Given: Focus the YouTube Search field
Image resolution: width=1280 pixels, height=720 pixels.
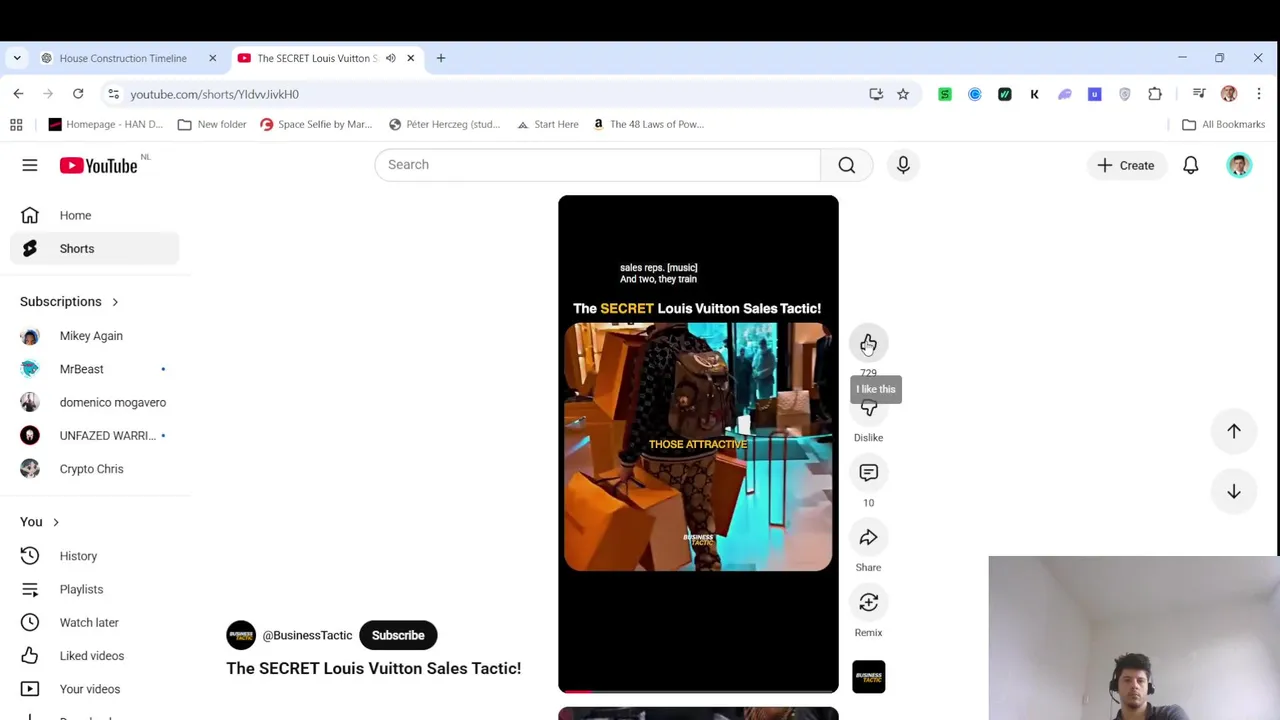Looking at the screenshot, I should [598, 165].
